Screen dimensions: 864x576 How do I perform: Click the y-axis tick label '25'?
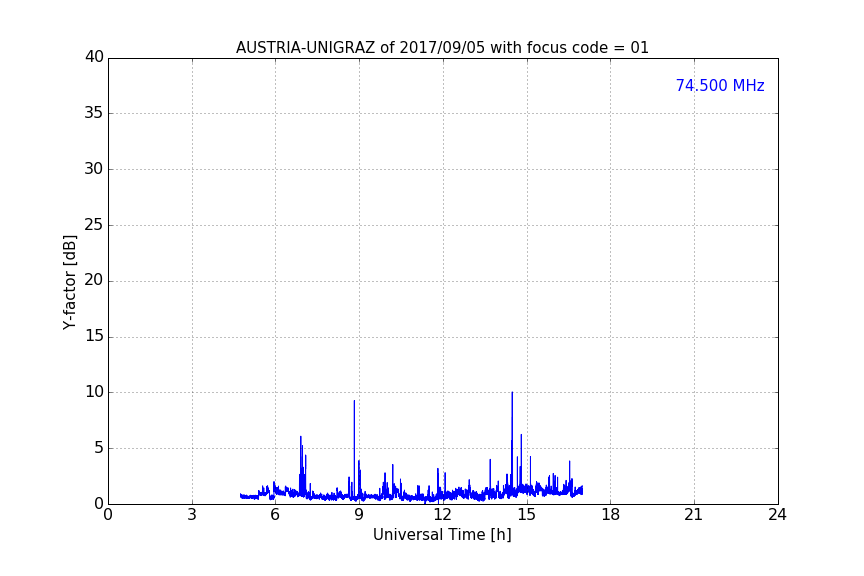coord(94,225)
